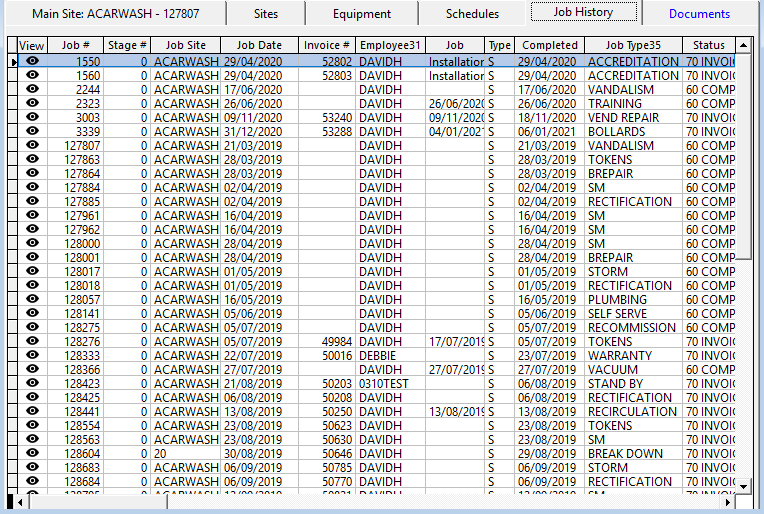View job 2244 via its eye icon
The height and width of the screenshot is (514, 764).
pyautogui.click(x=32, y=89)
